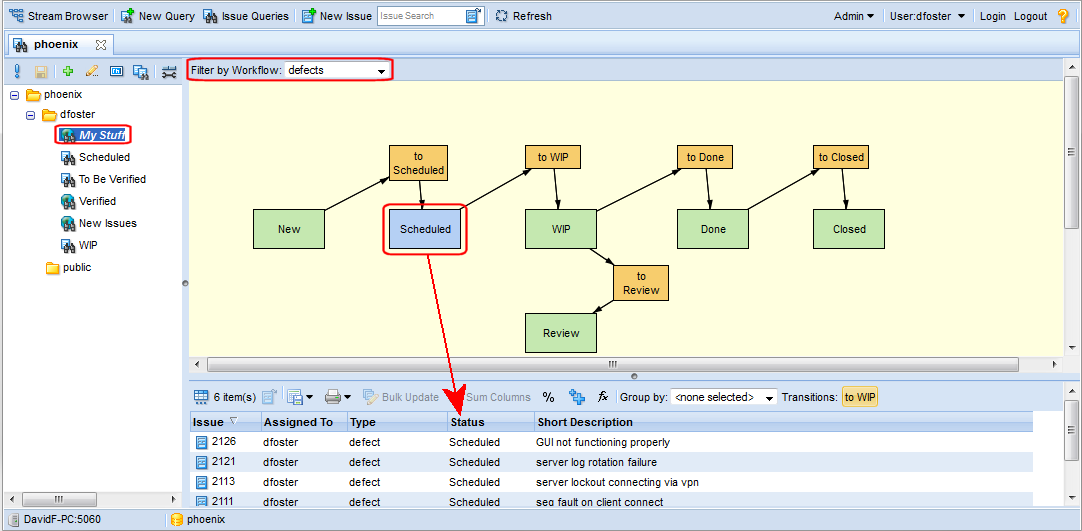Click the to WIP transition button

859,397
